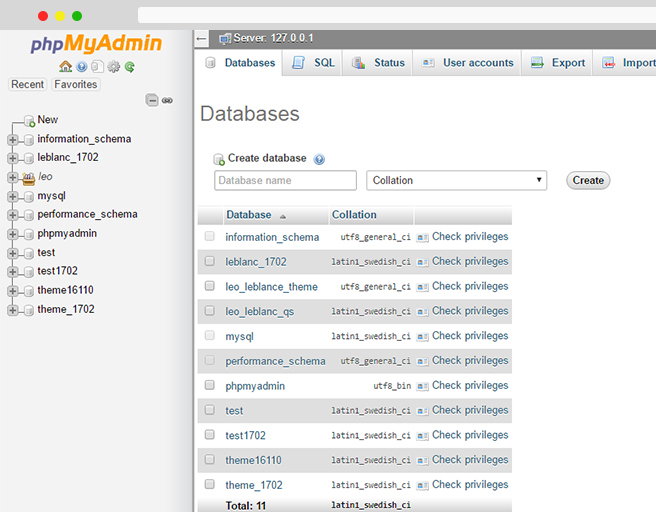This screenshot has height=512, width=656.
Task: Expand mysql tree node
Action: point(13,197)
